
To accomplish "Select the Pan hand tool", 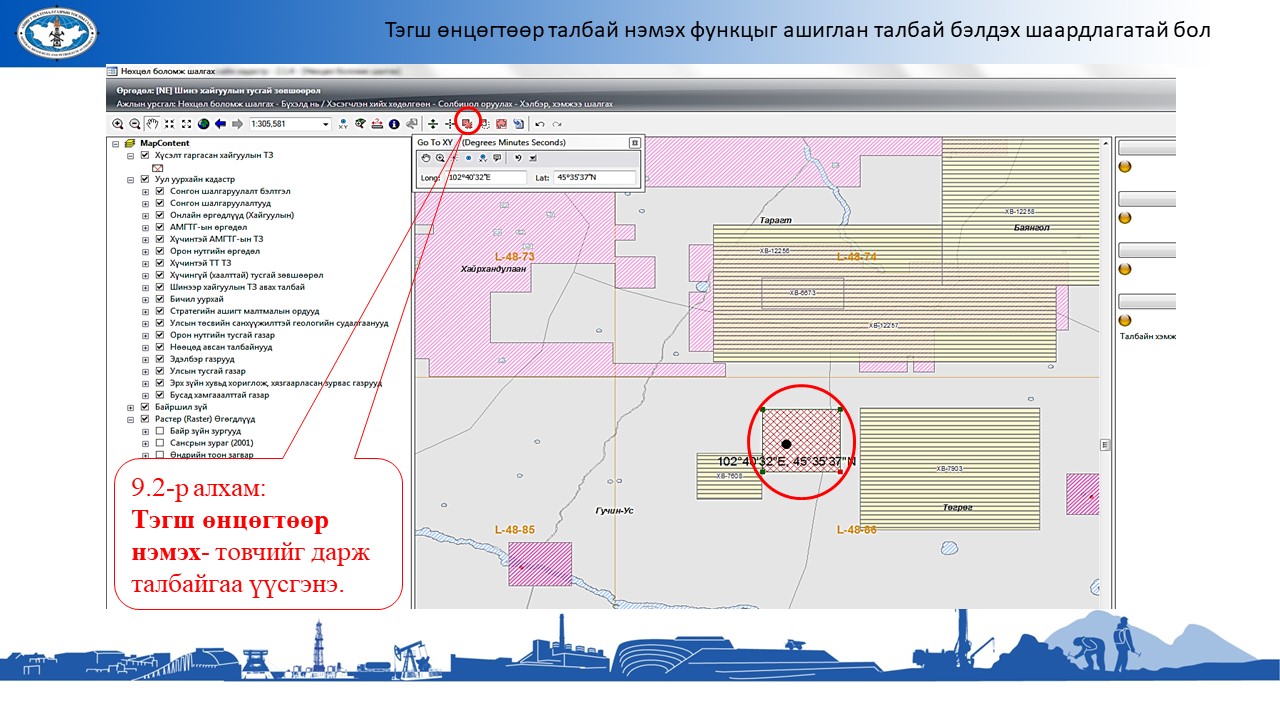I will pyautogui.click(x=152, y=124).
